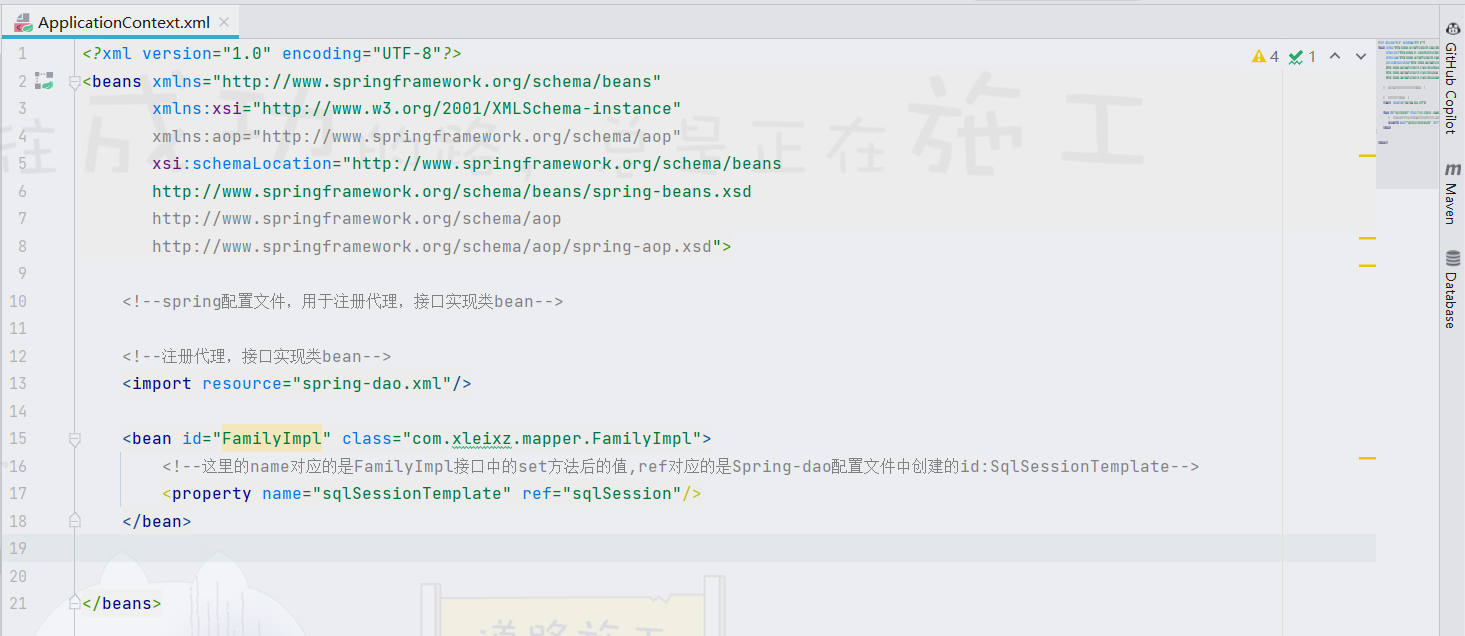Click the yellow warning stripe beside line 5
The height and width of the screenshot is (636, 1465).
click(1367, 156)
